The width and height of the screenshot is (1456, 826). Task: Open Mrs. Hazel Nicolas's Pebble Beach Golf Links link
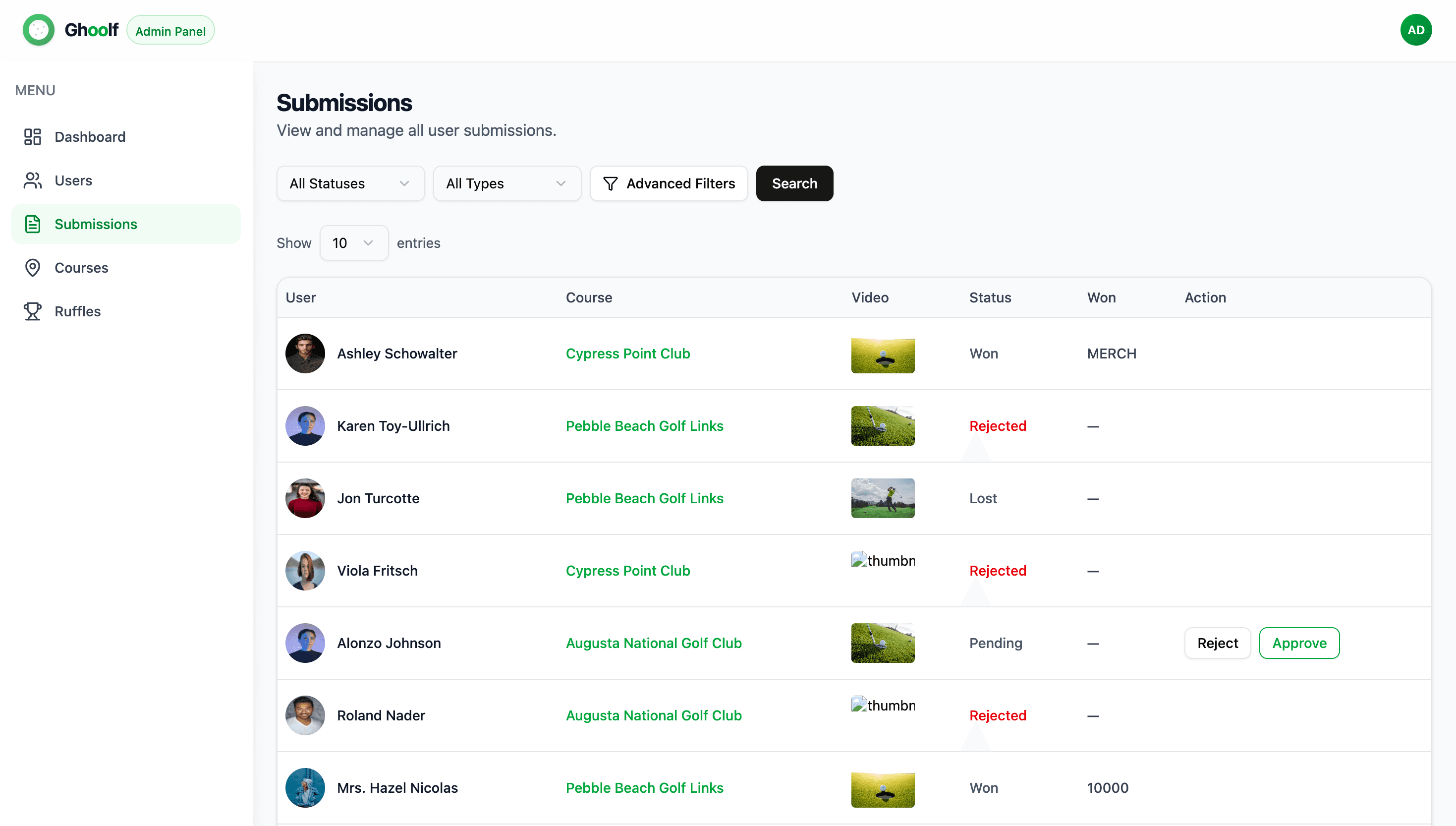(645, 788)
